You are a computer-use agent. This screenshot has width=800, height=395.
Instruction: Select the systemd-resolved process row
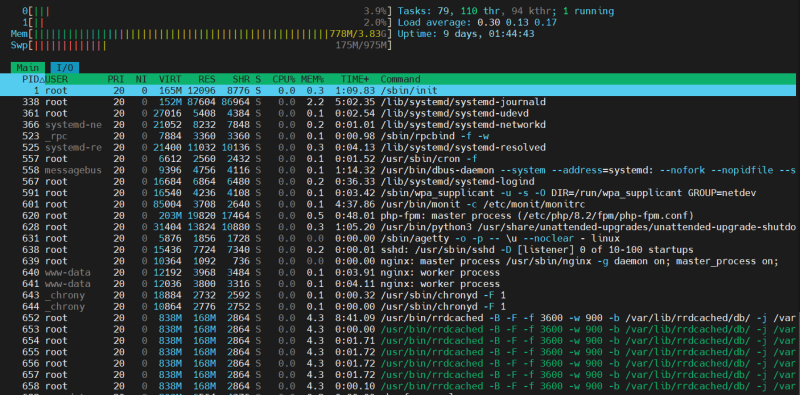click(x=398, y=147)
